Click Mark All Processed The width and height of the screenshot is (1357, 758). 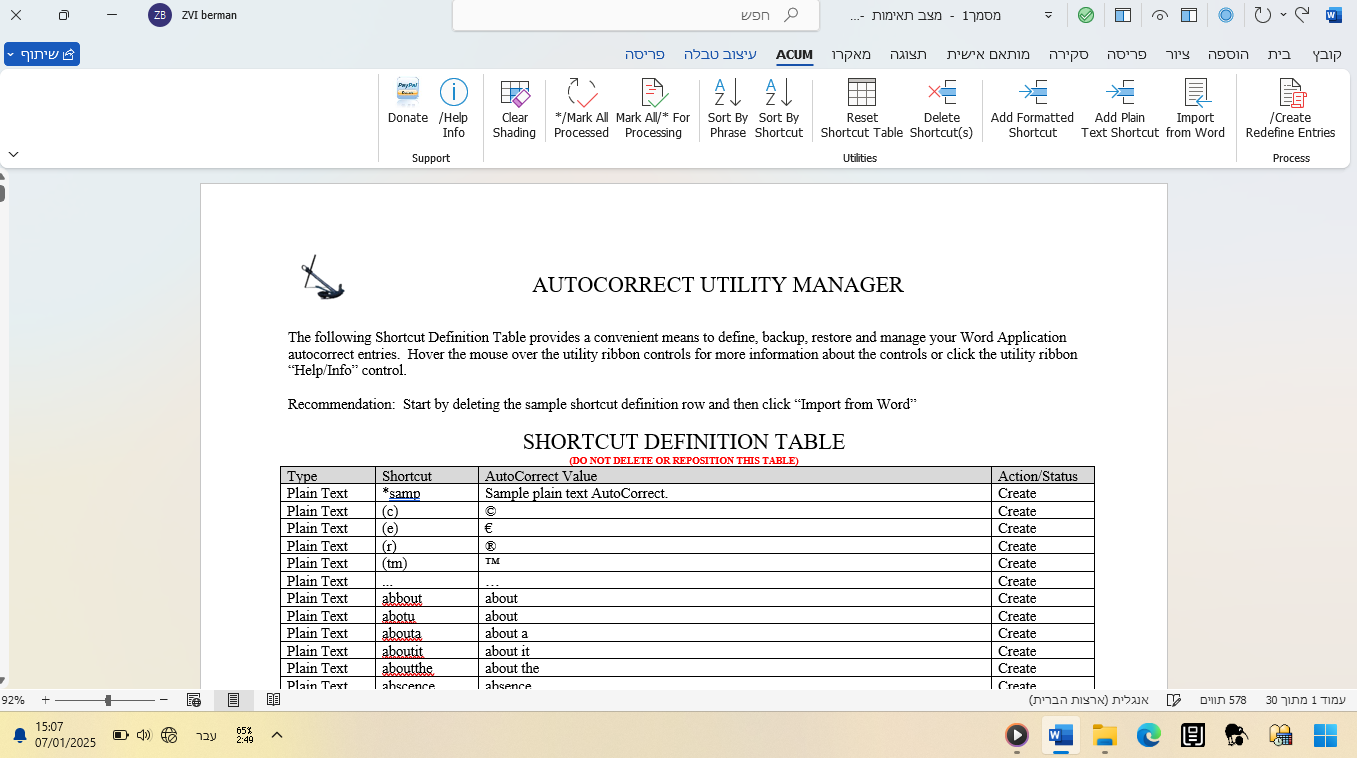click(581, 109)
